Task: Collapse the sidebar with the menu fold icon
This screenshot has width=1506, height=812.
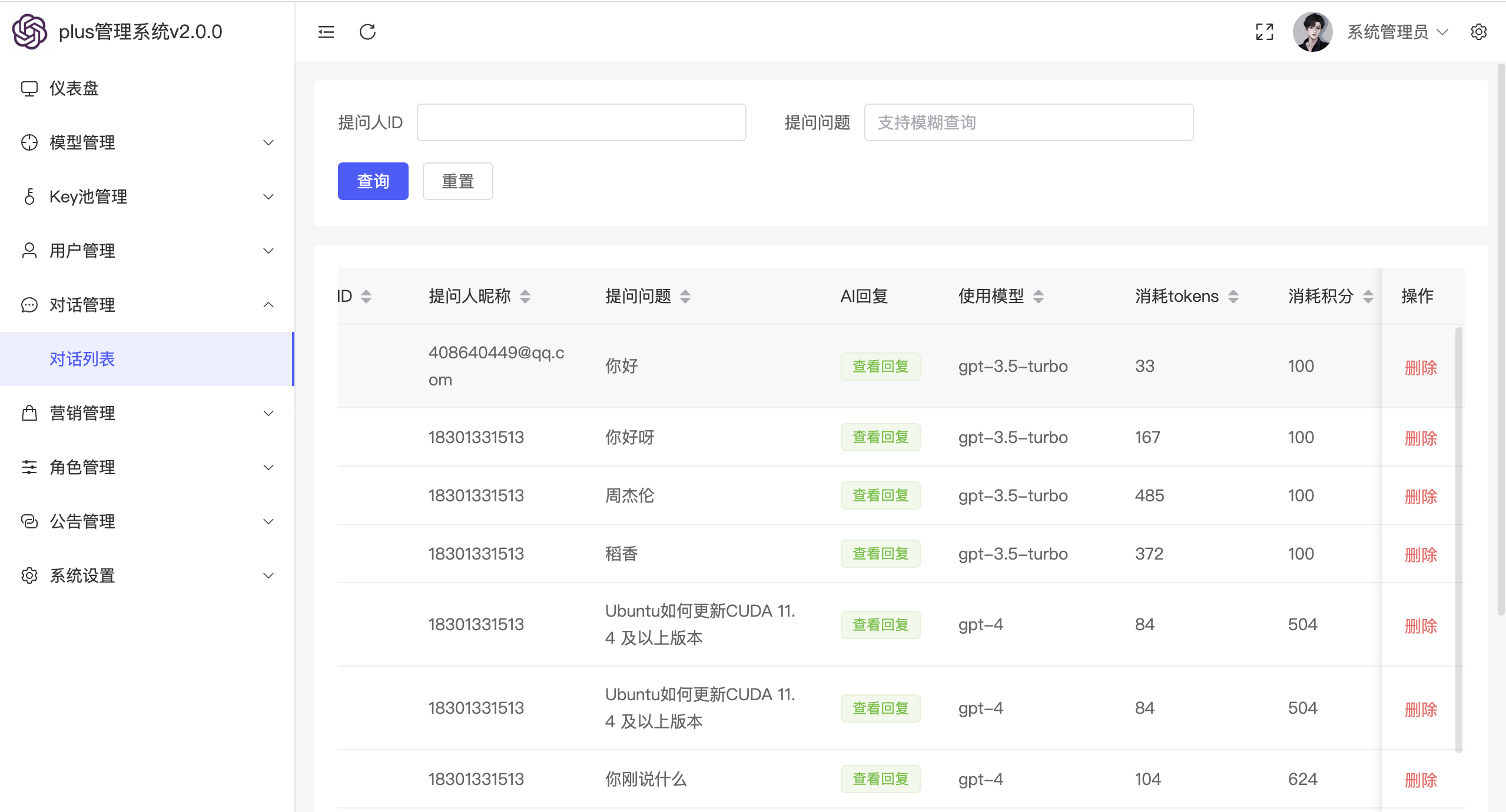Action: (326, 32)
